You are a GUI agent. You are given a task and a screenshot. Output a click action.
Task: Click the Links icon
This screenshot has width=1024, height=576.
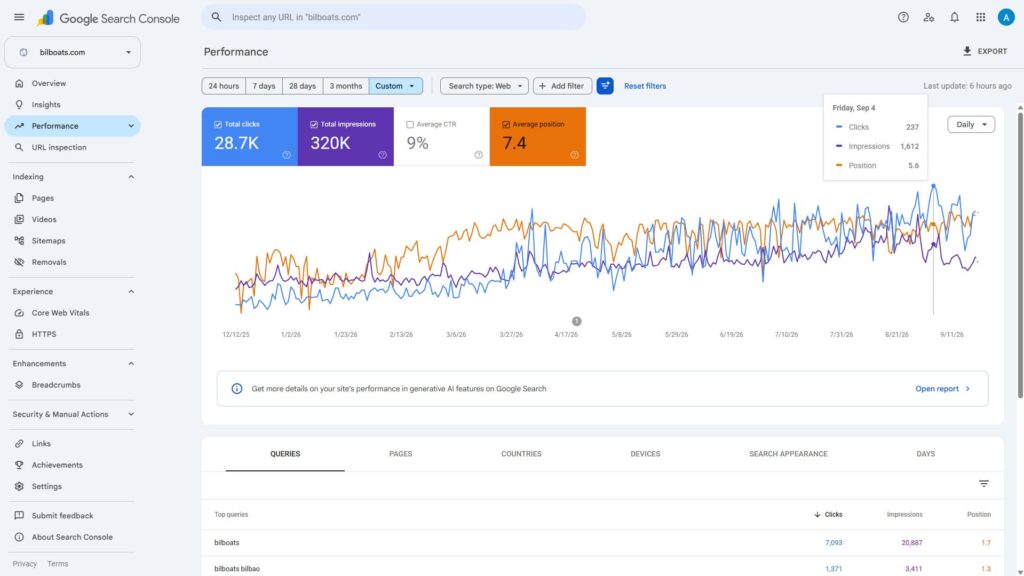(19, 443)
